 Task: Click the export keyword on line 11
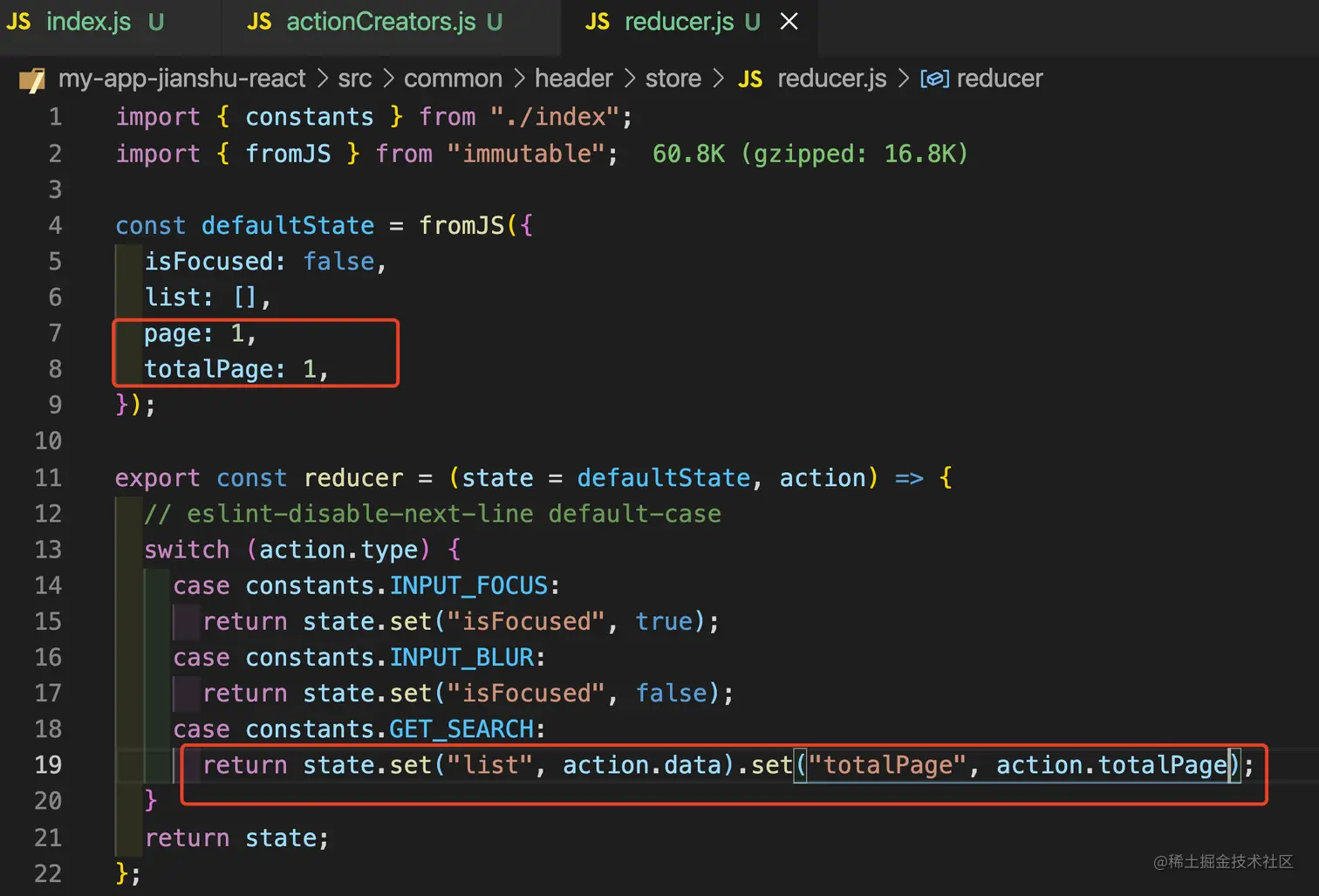159,478
